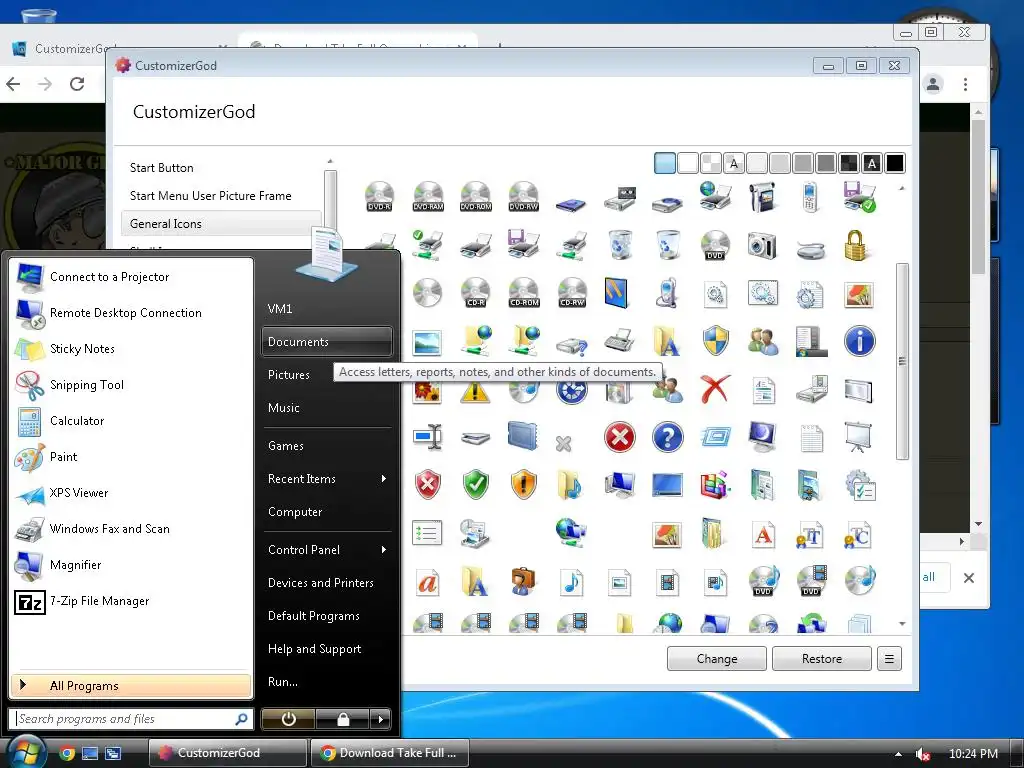Click the icon grid vertical scrollbar thumb
The image size is (1024, 768).
point(902,361)
